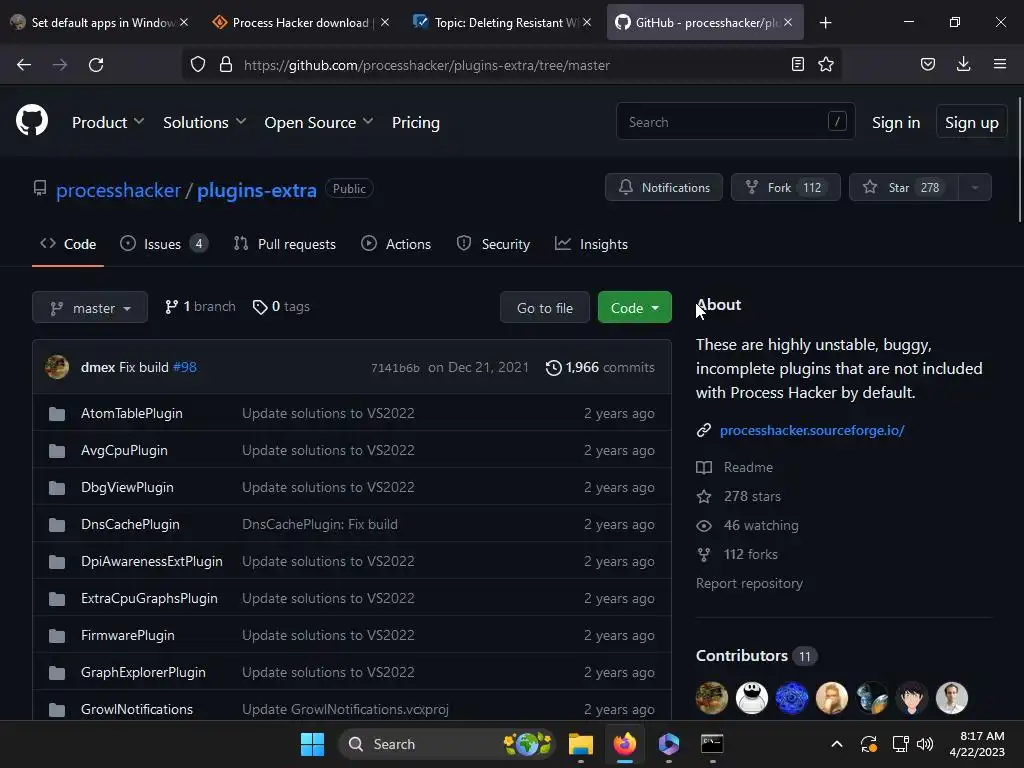Reload the page with refresh icon
Viewport: 1024px width, 768px height.
click(96, 65)
